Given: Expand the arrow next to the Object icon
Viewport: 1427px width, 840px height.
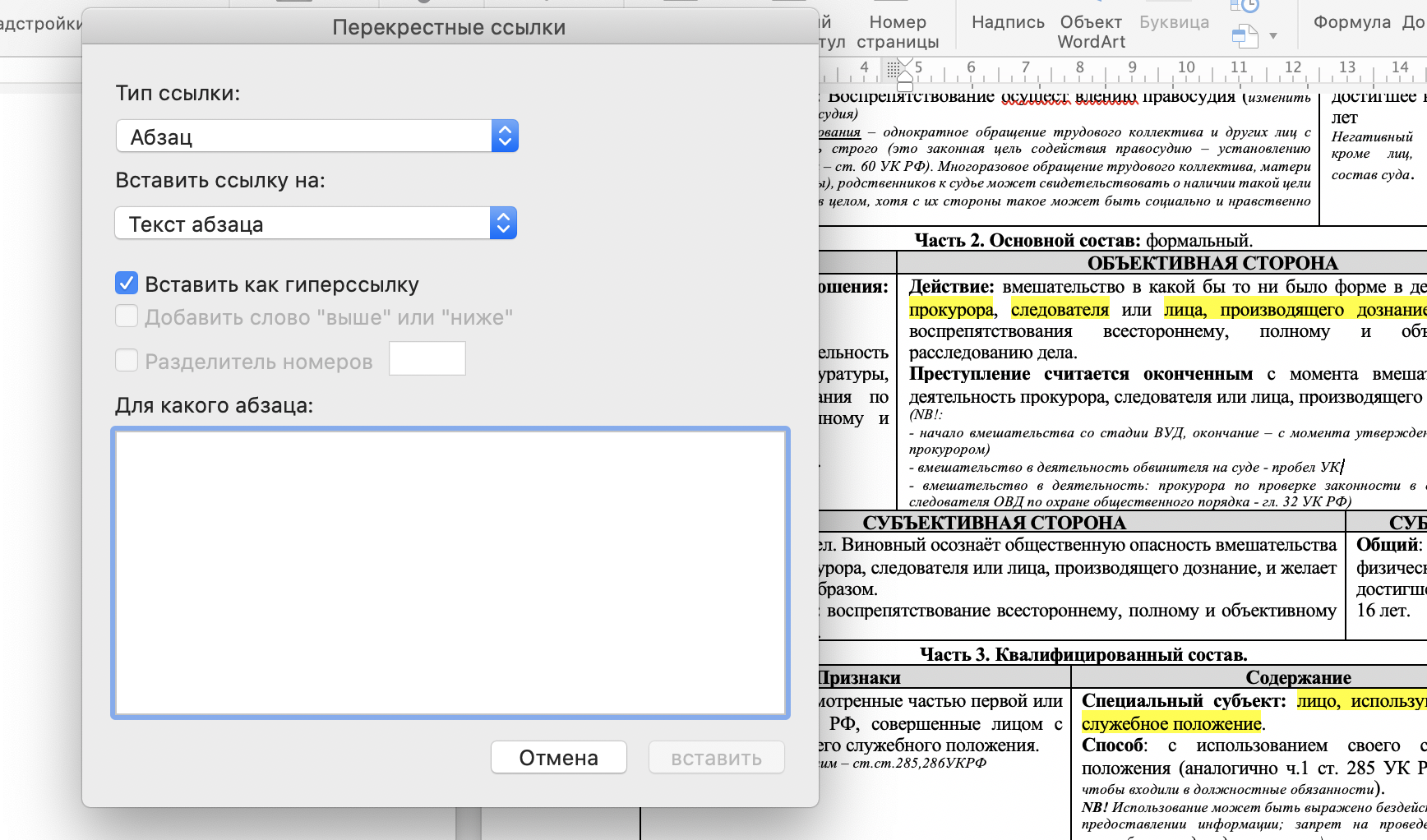Looking at the screenshot, I should tap(1273, 36).
